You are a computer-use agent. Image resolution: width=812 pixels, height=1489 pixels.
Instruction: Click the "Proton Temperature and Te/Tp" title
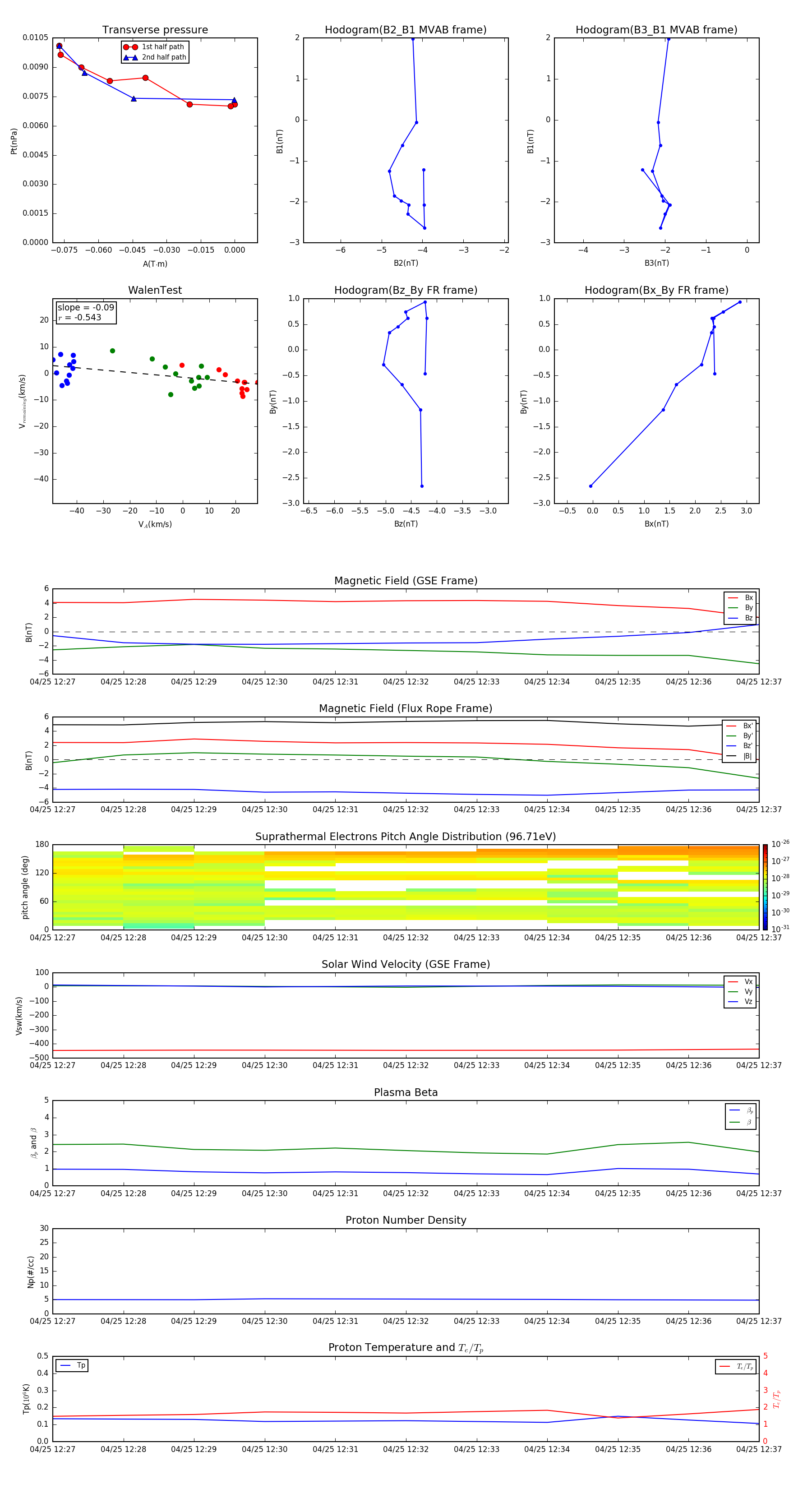pos(406,1348)
